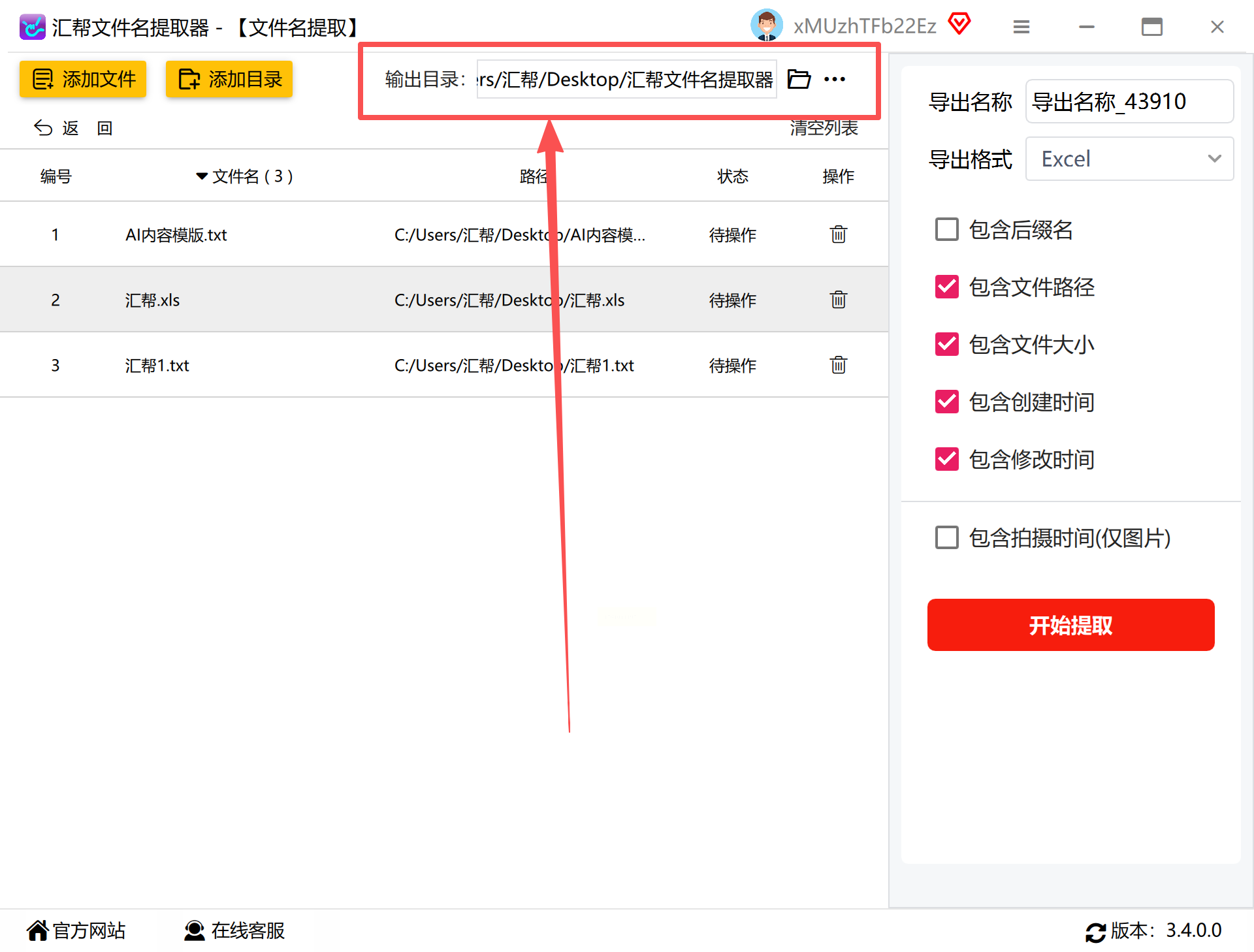1254x952 pixels.
Task: Click the trash icon for 汇帮.xls
Action: (838, 300)
